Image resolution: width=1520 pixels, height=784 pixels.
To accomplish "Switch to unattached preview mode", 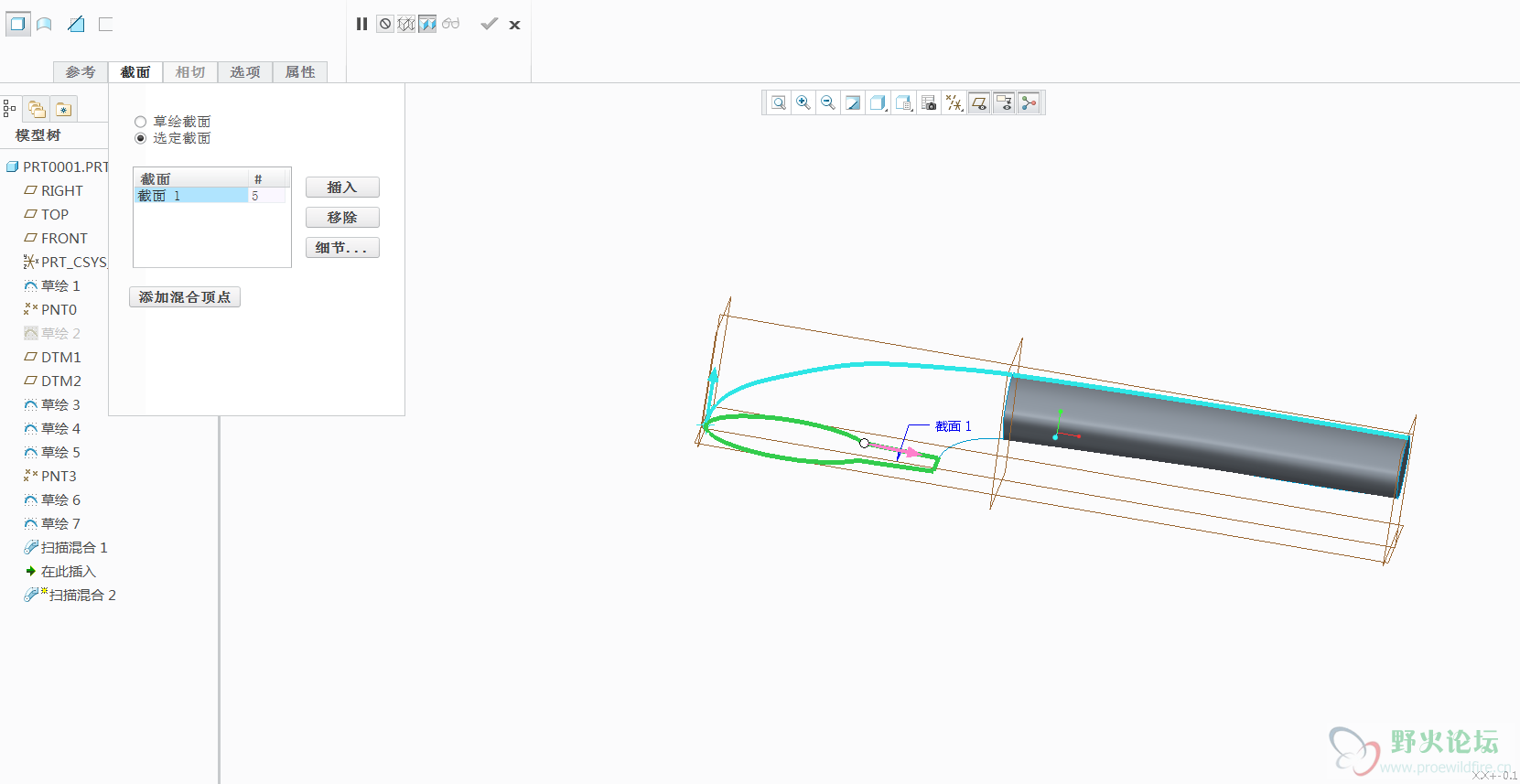I will pyautogui.click(x=406, y=24).
